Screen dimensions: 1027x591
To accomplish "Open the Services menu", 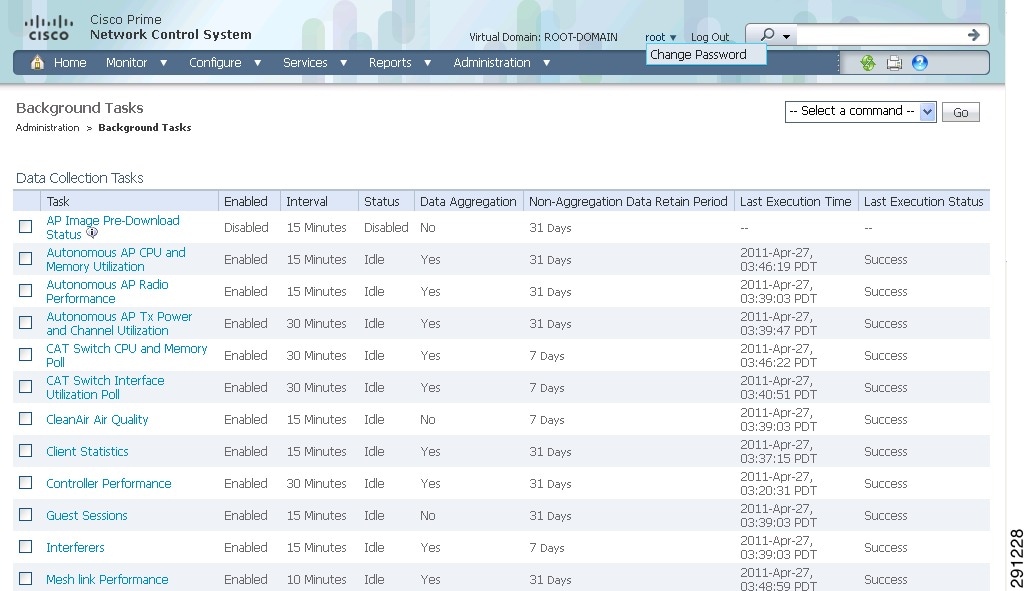I will coord(305,62).
